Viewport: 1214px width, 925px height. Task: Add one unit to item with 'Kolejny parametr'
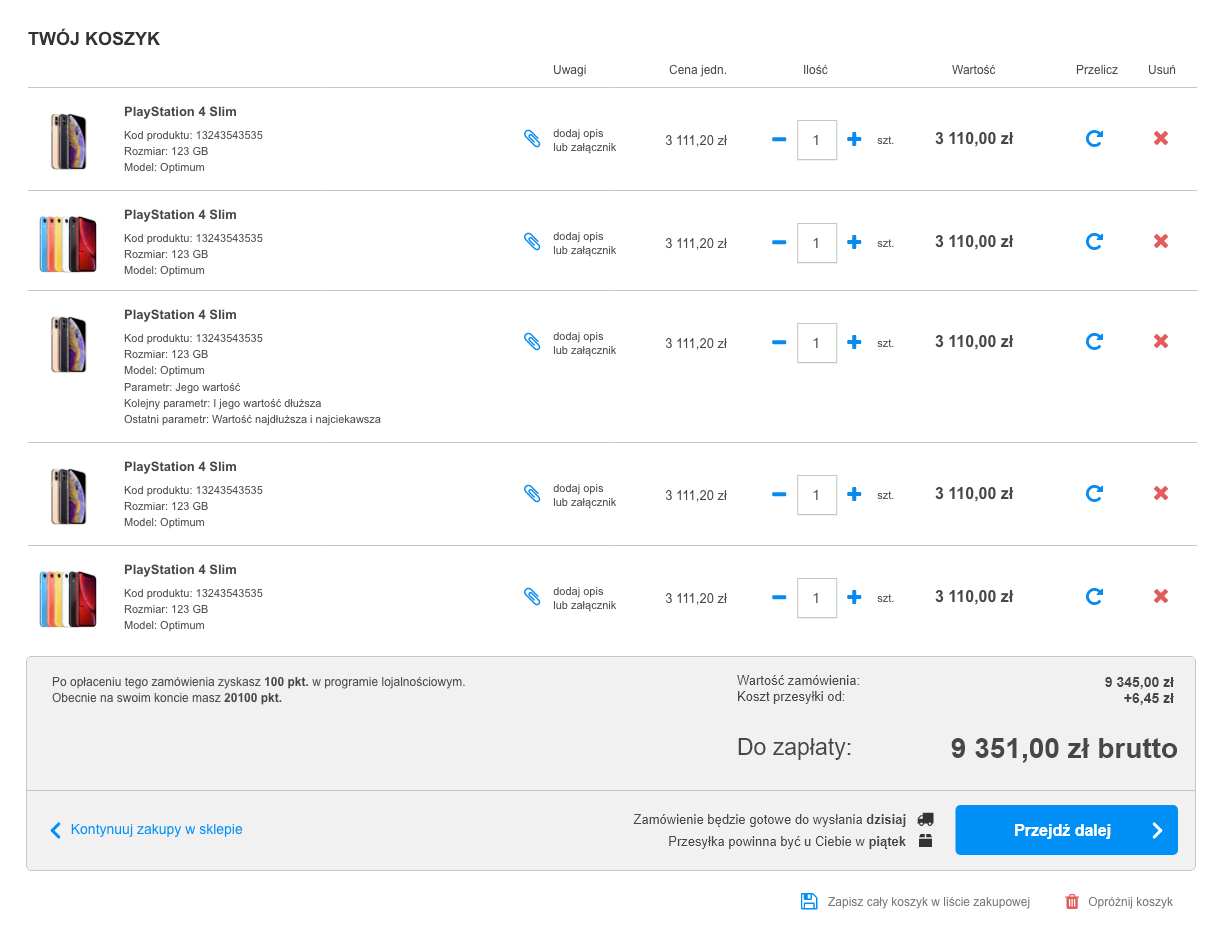tap(854, 342)
